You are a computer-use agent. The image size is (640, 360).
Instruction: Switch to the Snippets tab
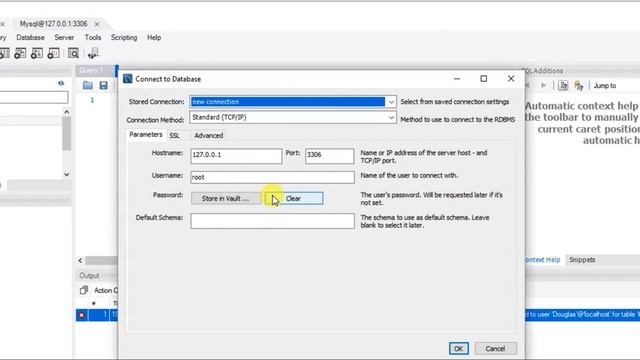pyautogui.click(x=582, y=260)
